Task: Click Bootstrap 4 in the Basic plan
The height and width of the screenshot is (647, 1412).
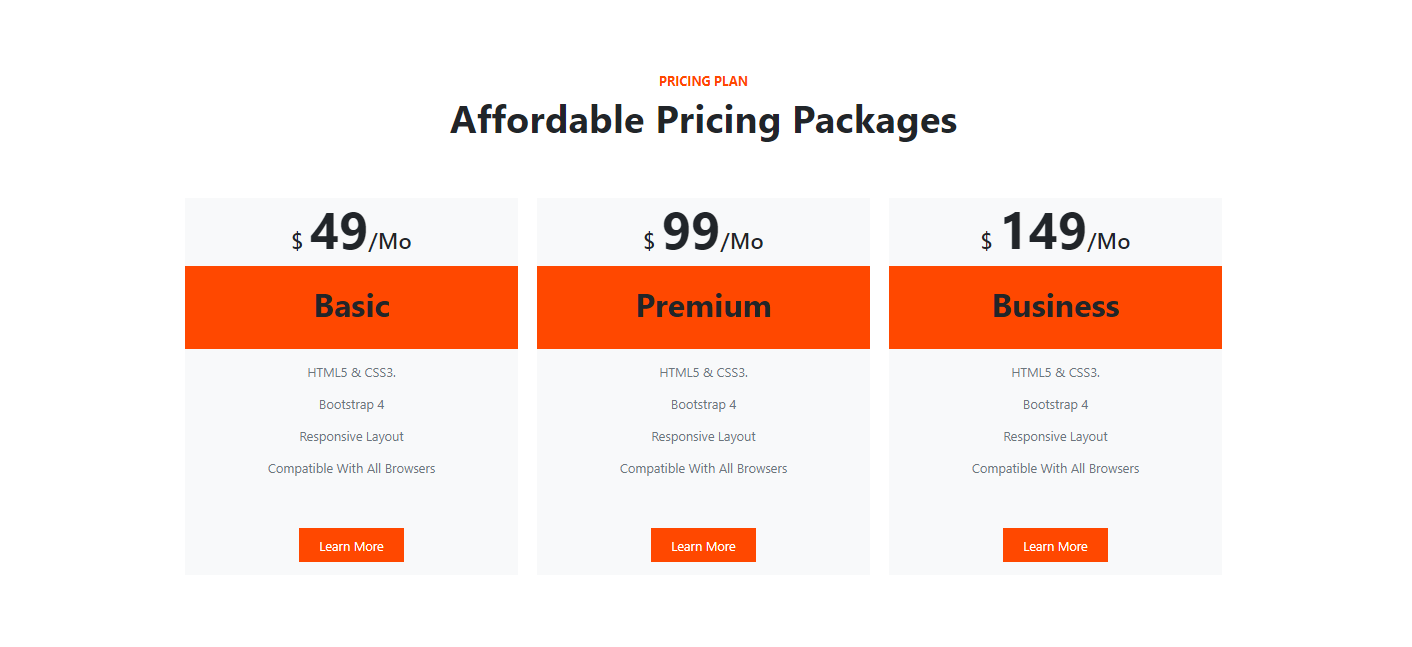Action: point(351,405)
